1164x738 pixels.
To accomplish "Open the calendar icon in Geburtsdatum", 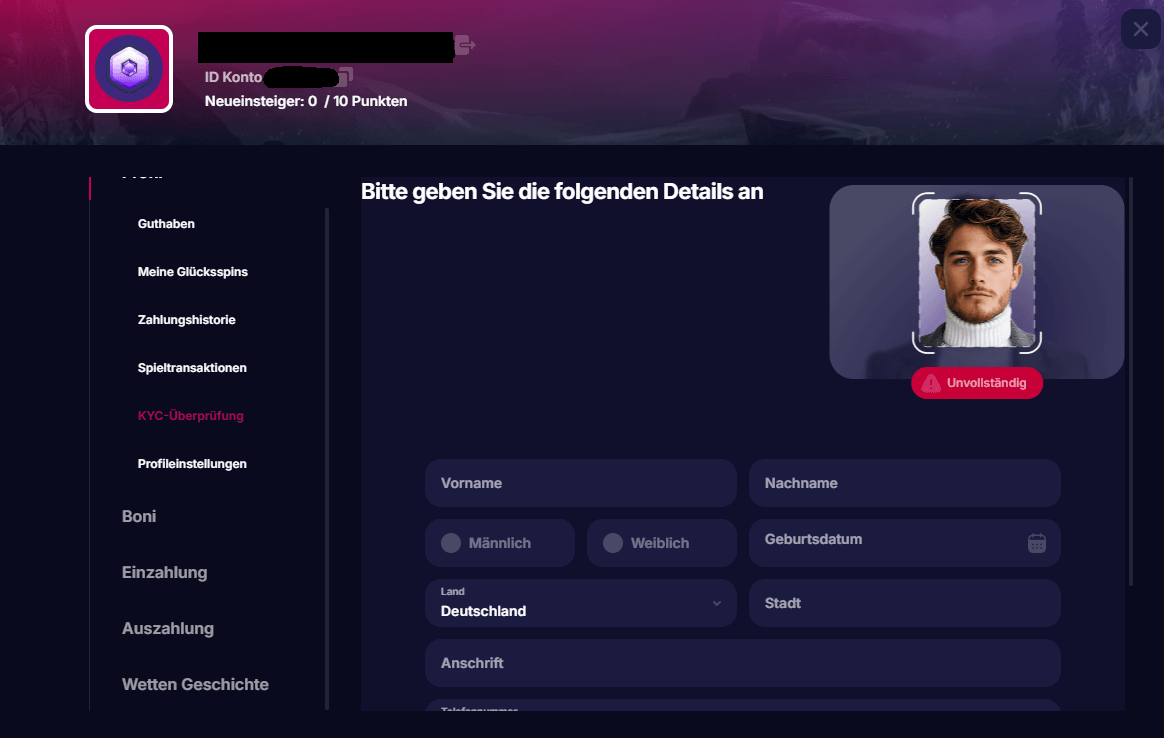I will [x=1037, y=543].
